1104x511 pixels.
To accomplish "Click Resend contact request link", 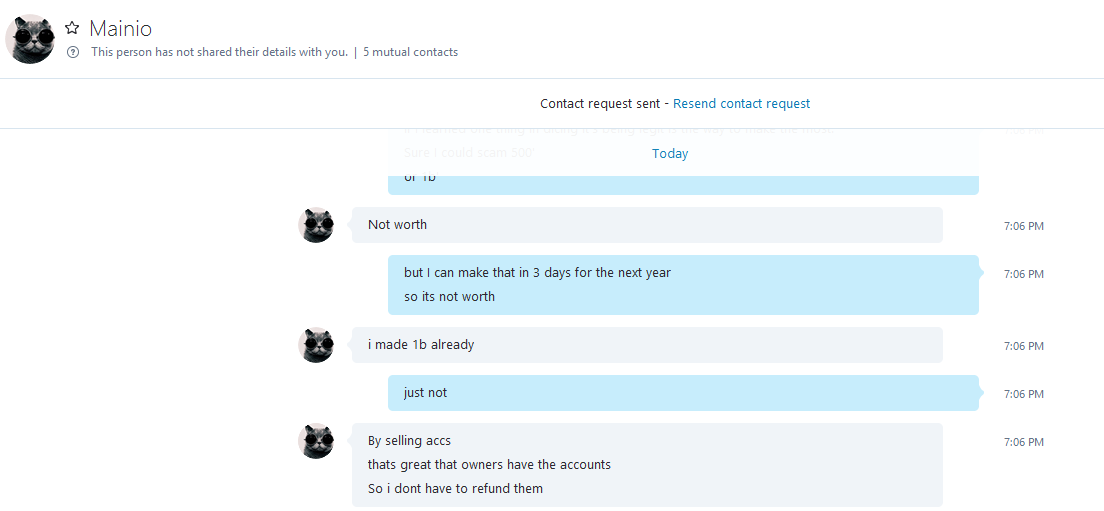I will pyautogui.click(x=741, y=103).
